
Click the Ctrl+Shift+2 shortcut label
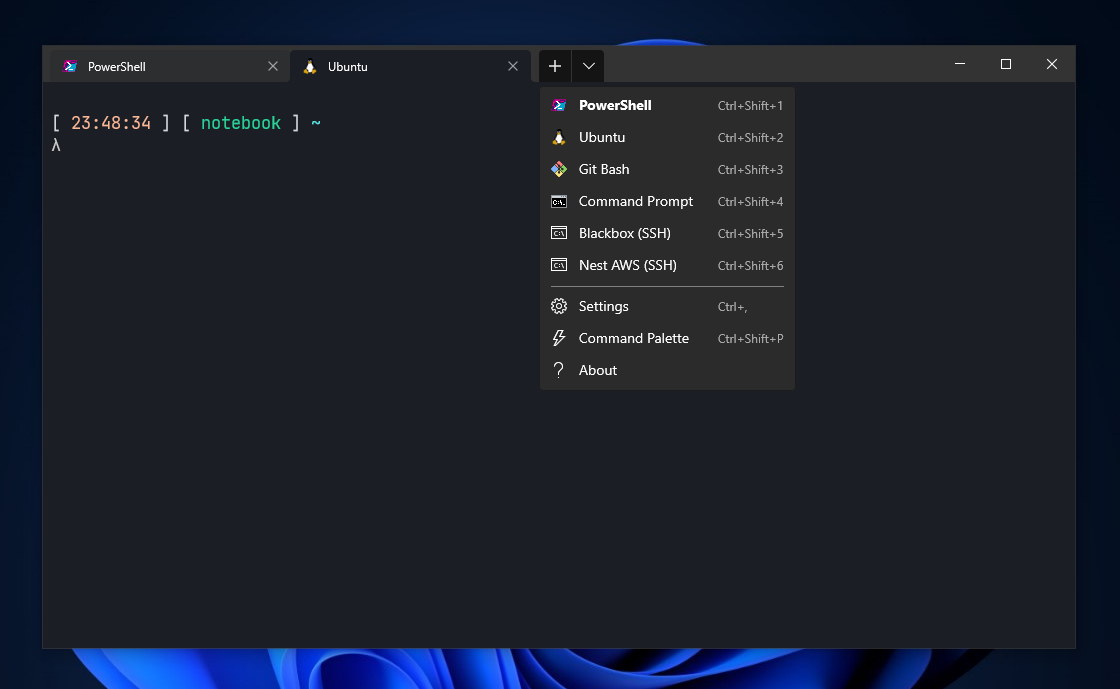[750, 138]
